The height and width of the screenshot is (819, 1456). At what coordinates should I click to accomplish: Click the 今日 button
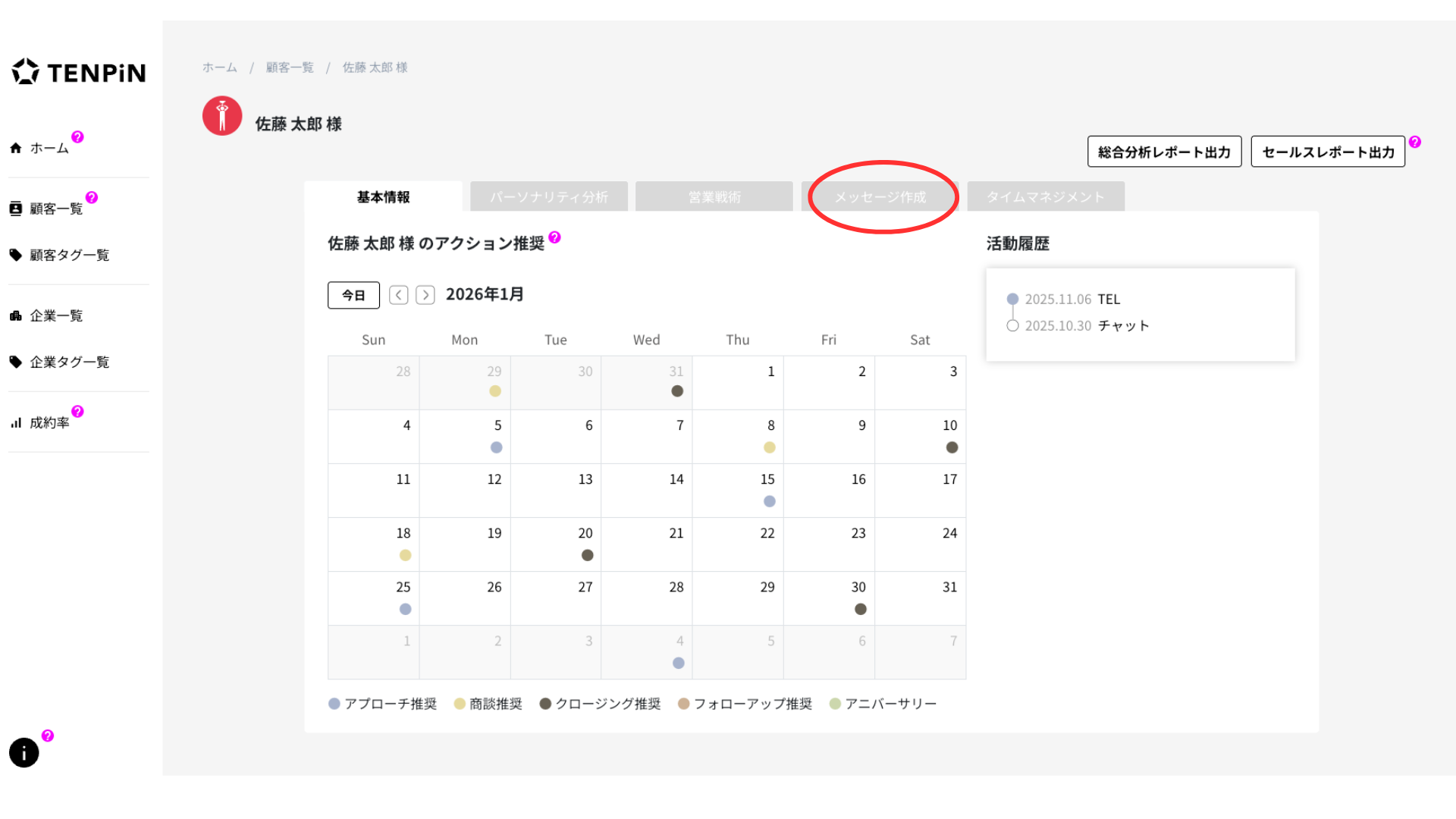(x=353, y=295)
